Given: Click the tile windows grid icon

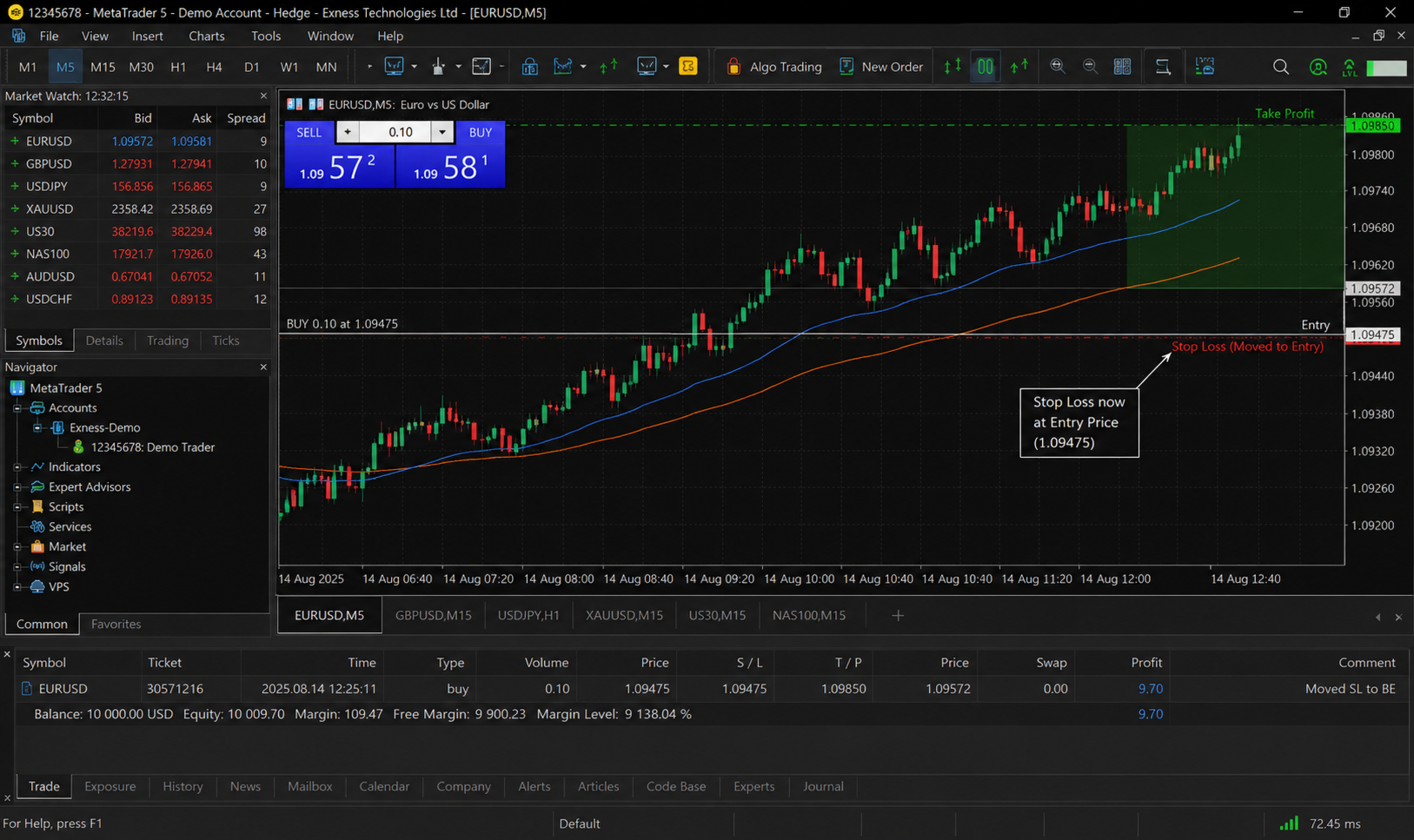Looking at the screenshot, I should point(1122,67).
